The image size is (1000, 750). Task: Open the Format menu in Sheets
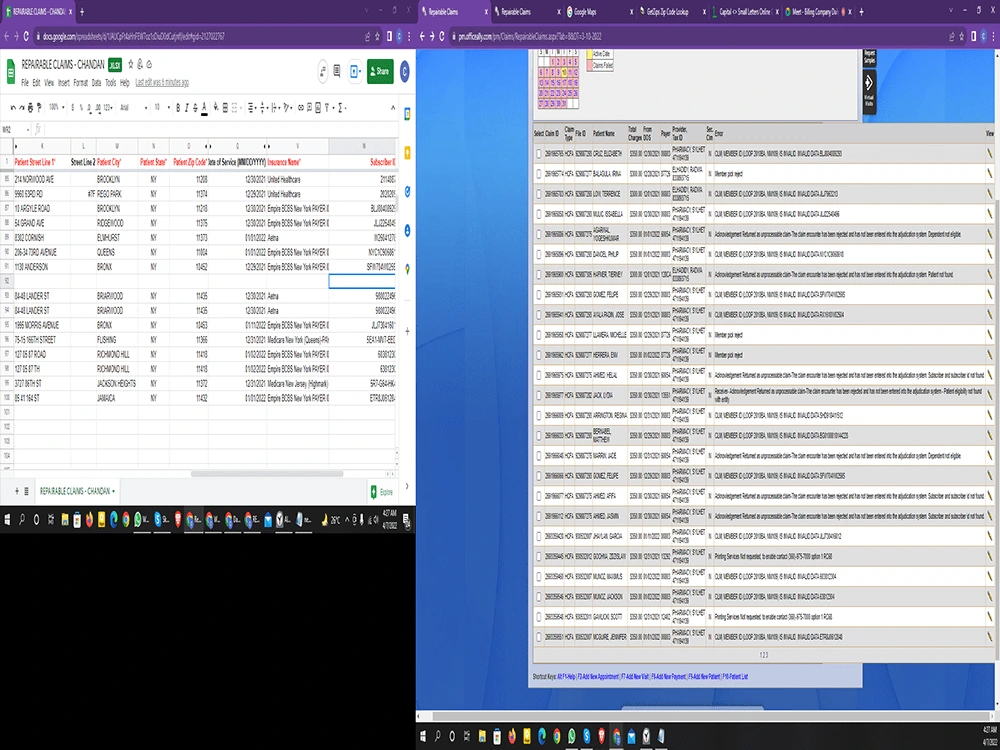coord(80,83)
